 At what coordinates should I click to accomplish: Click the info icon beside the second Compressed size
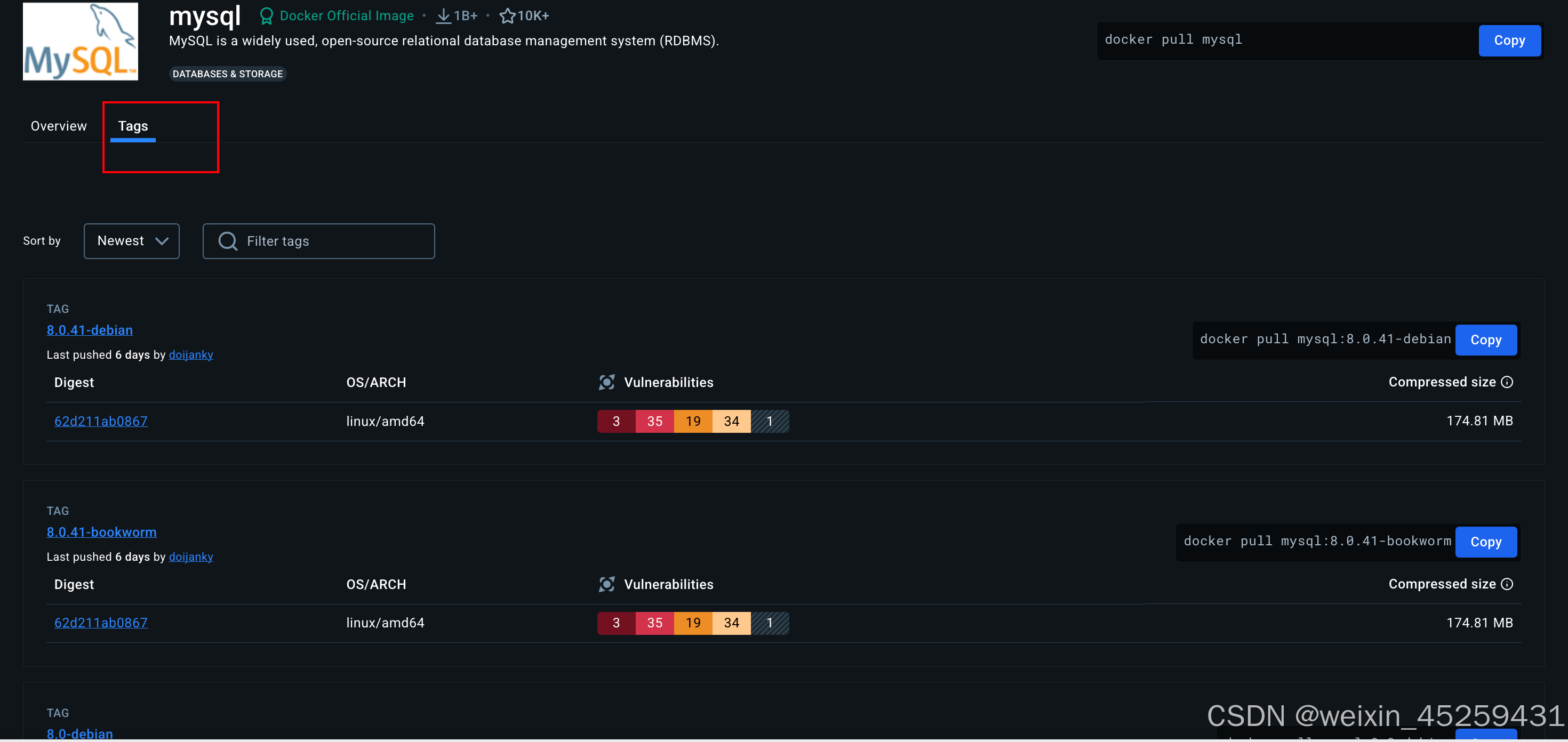1507,584
